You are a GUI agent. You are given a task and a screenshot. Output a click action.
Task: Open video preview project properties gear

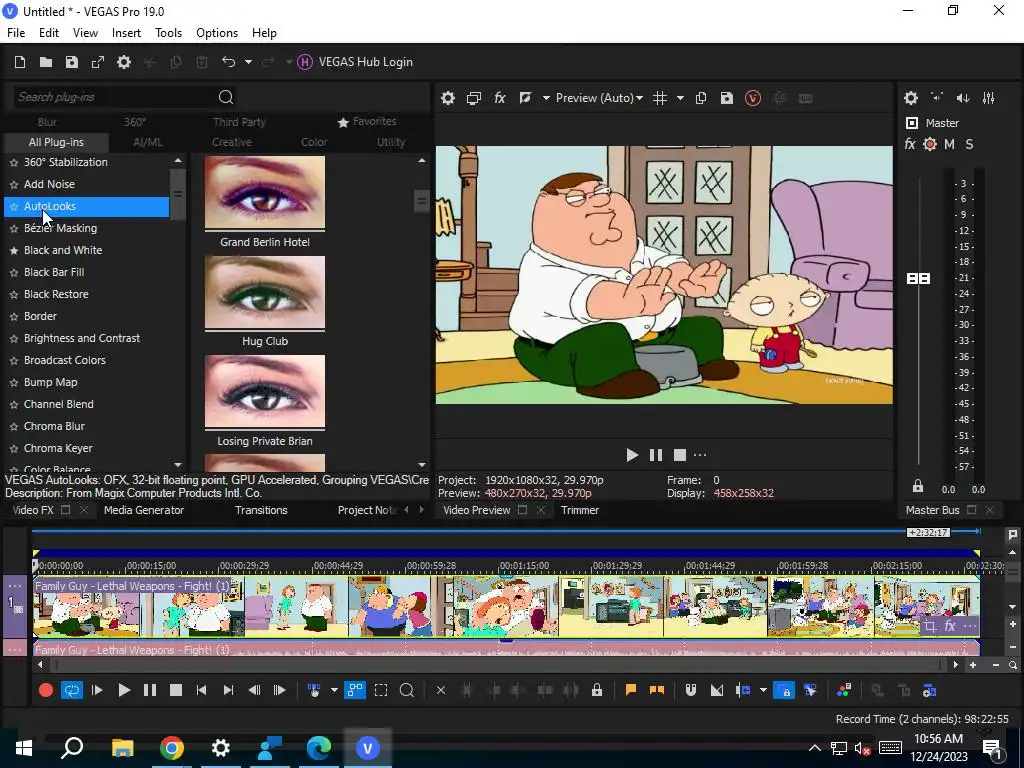coord(447,98)
